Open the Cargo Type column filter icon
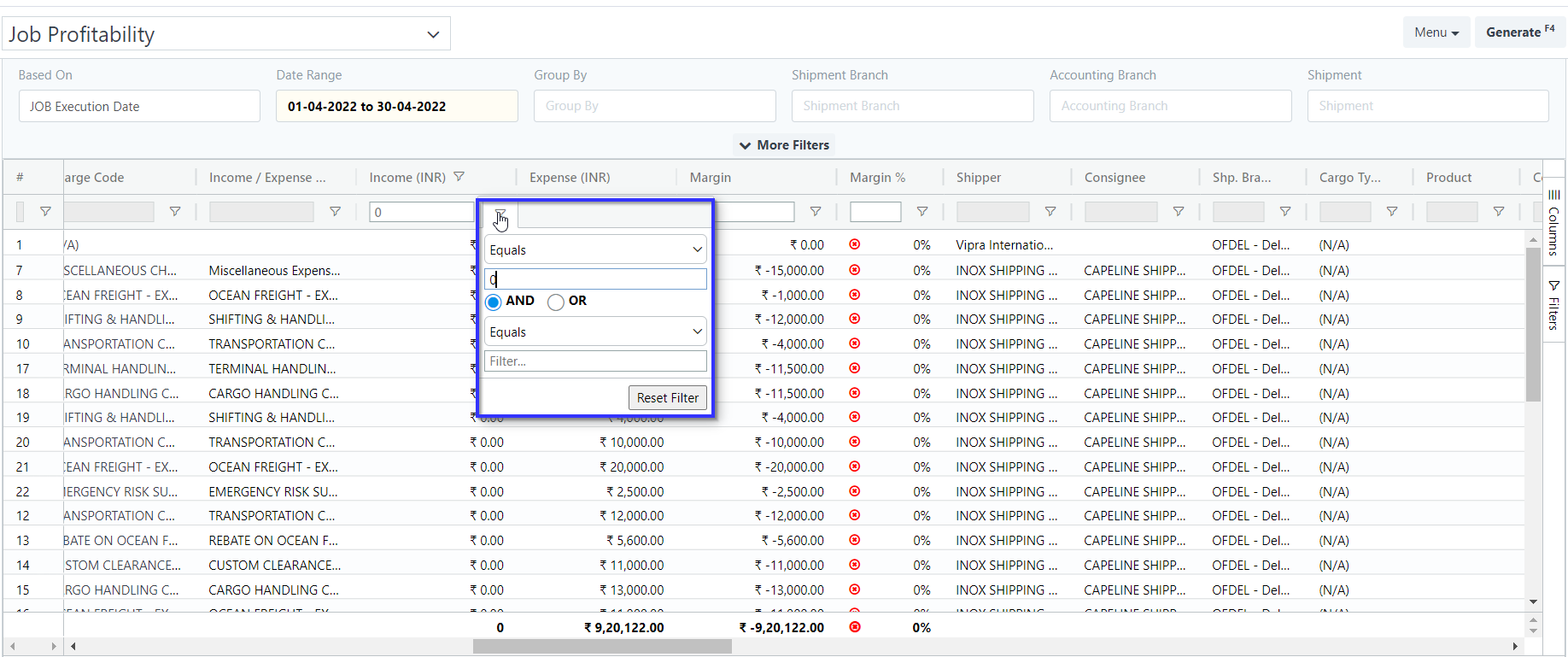Viewport: 1568px width, 657px height. pos(1392,212)
